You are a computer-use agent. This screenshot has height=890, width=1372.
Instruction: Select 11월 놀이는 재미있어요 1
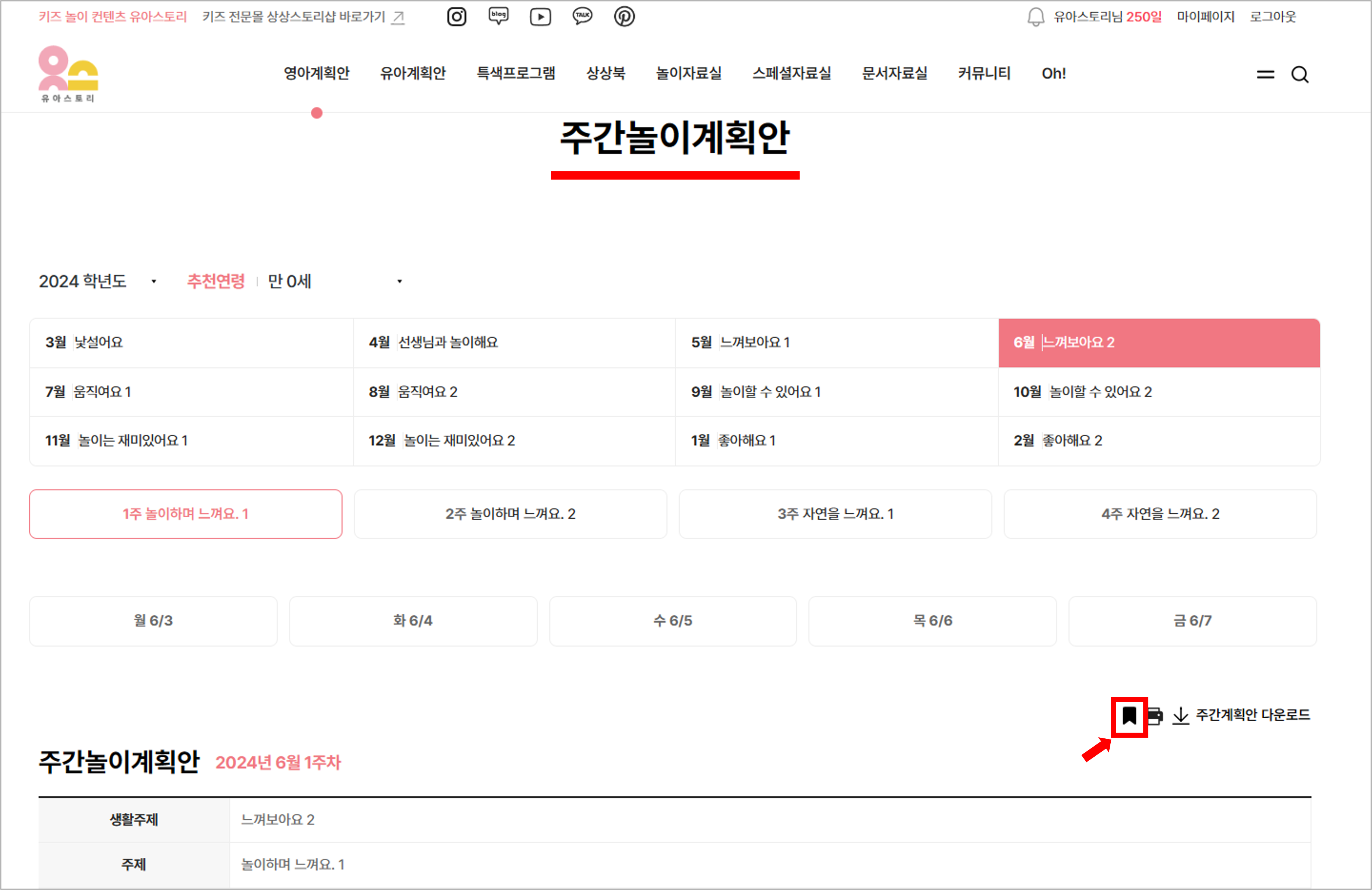pos(191,441)
